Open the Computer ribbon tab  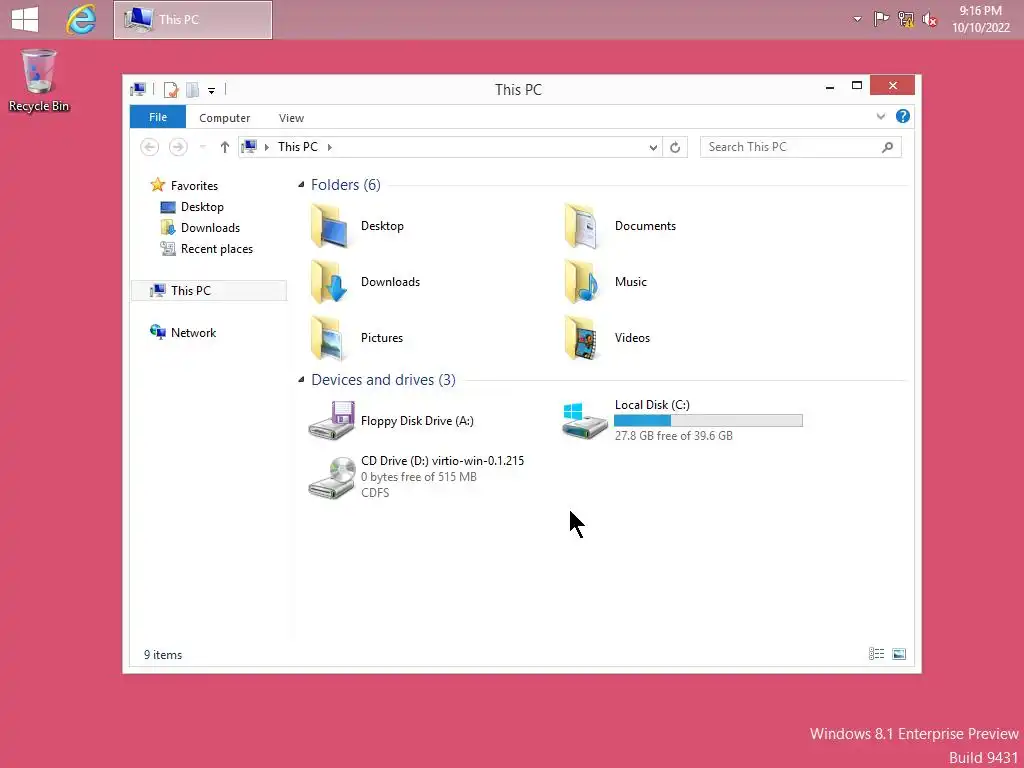[x=225, y=118]
